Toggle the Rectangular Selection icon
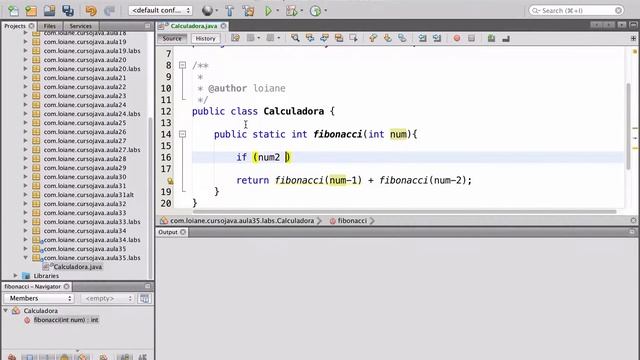This screenshot has width=640, height=360. [353, 38]
